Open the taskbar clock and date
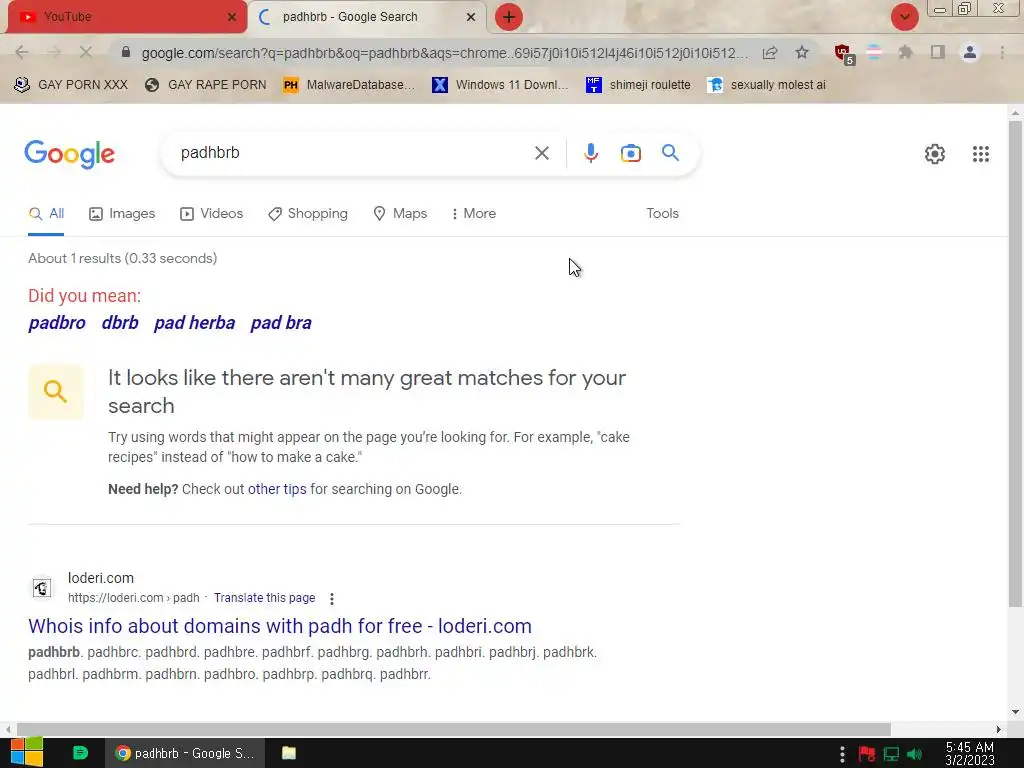1024x768 pixels. pyautogui.click(x=970, y=754)
